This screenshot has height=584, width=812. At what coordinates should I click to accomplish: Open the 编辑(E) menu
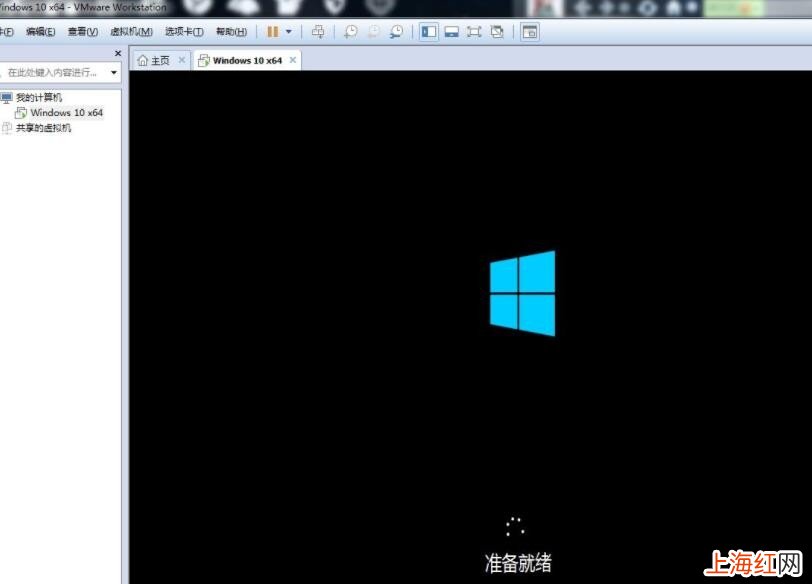pos(40,32)
